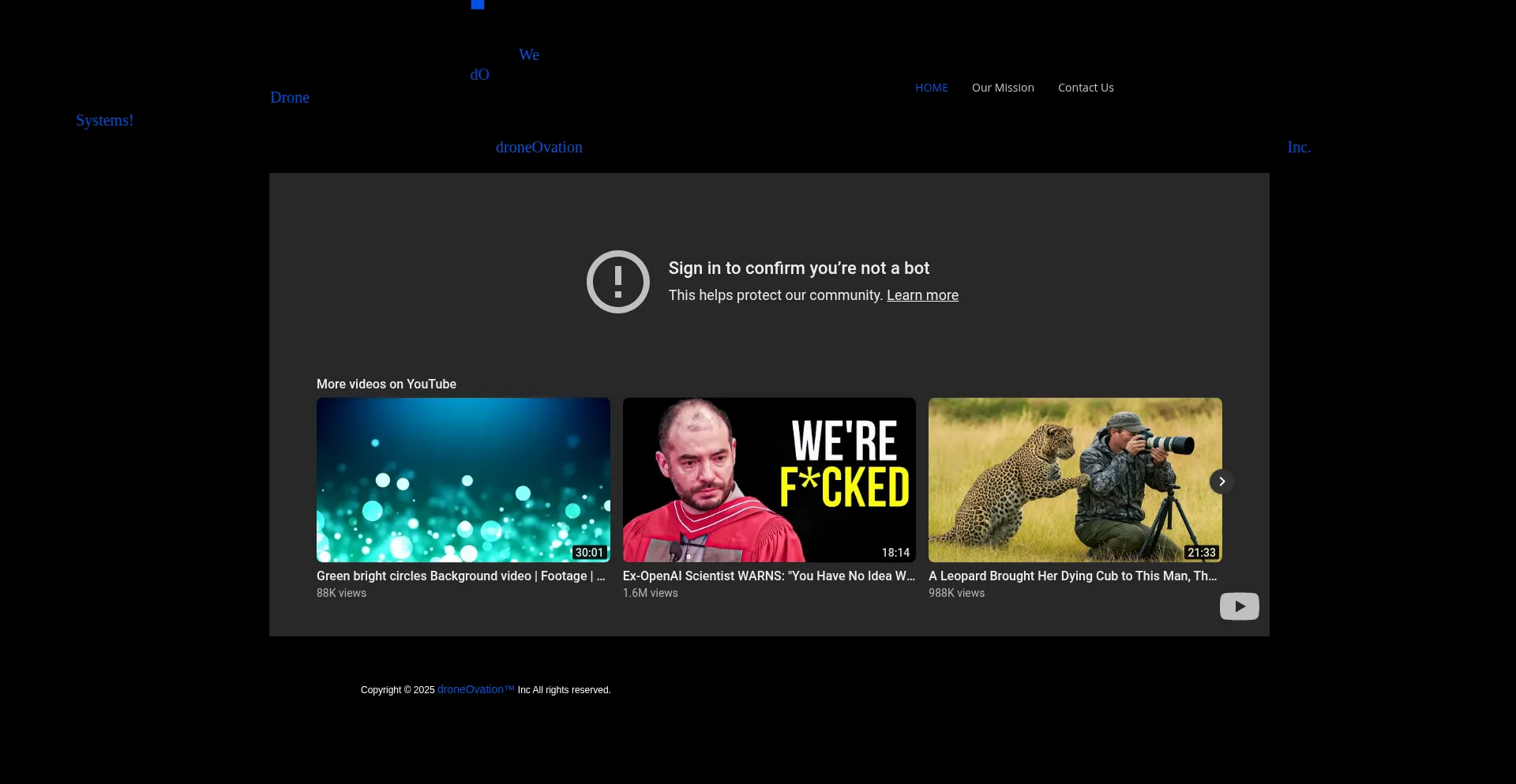Click 'Sign in to confirm you're not a bot'

tap(799, 268)
